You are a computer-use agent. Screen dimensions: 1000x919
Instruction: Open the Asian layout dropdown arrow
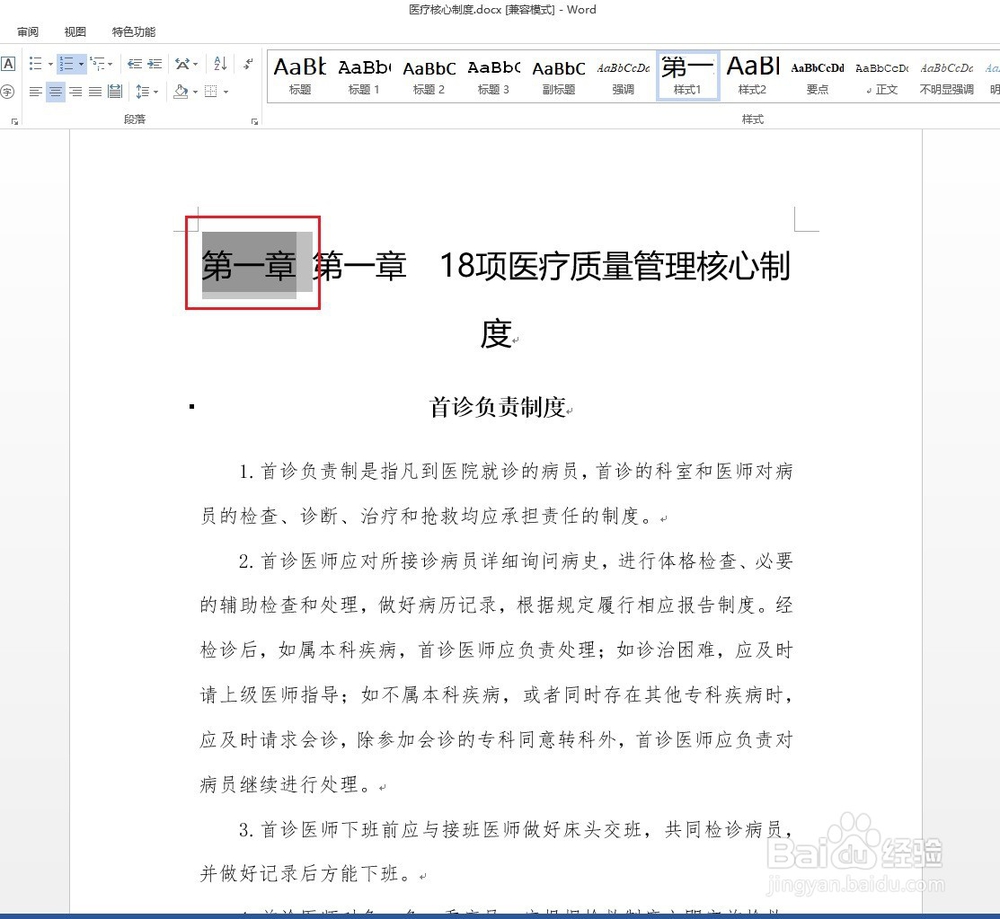pos(195,64)
